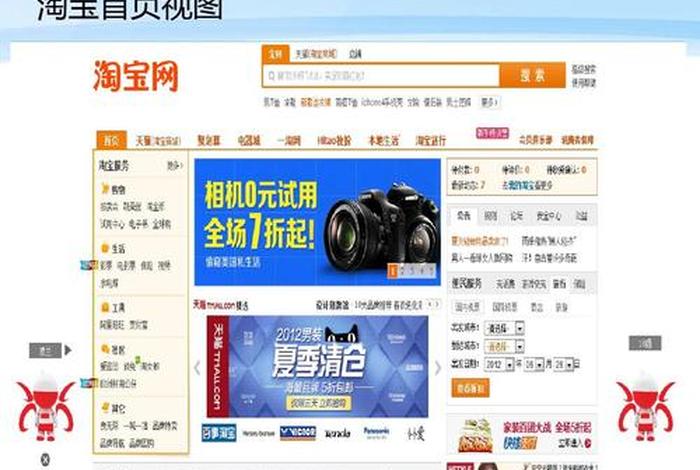The width and height of the screenshot is (700, 470).
Task: Open the departure city dropdown
Action: [504, 329]
